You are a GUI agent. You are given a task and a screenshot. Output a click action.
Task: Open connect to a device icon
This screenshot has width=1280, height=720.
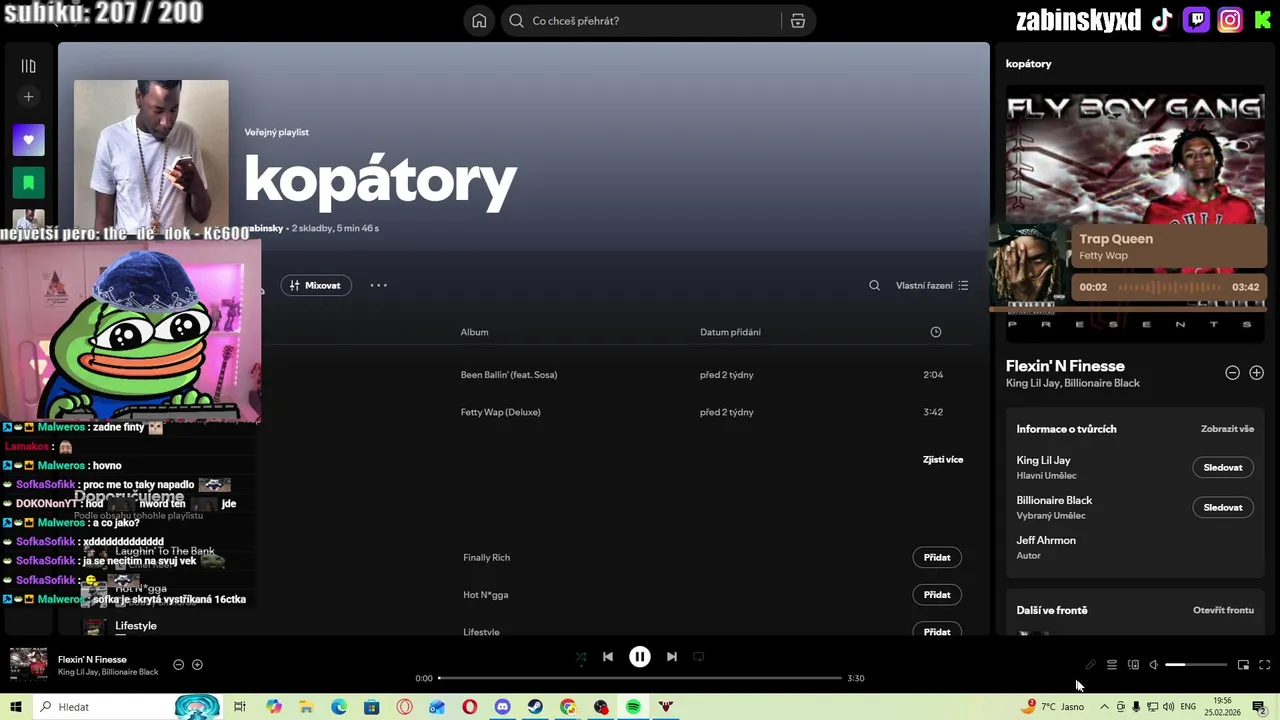(1133, 665)
